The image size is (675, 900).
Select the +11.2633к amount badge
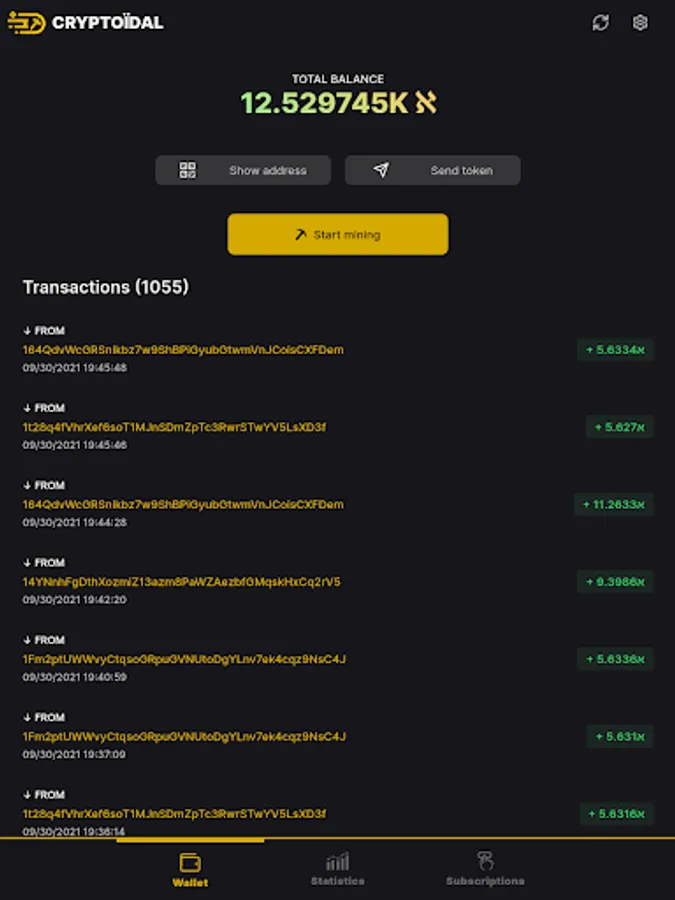pos(614,505)
